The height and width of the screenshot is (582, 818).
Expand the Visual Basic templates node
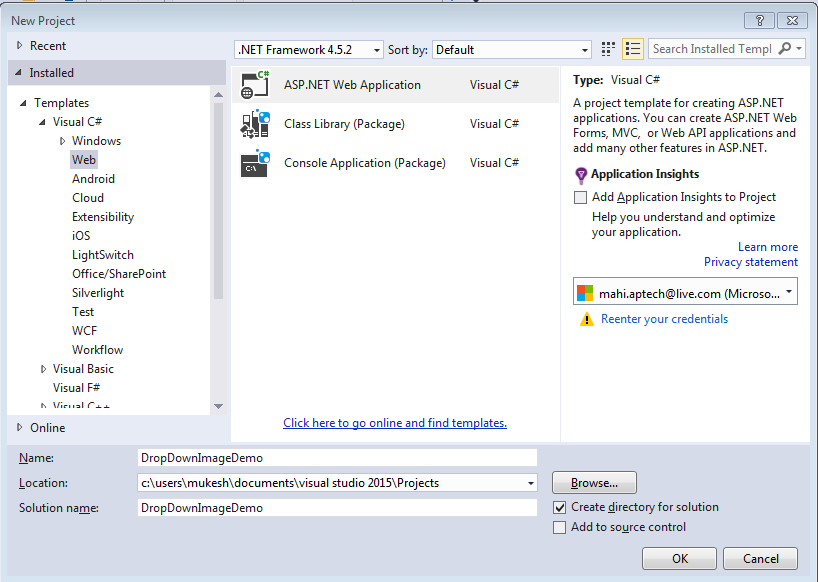(x=43, y=369)
